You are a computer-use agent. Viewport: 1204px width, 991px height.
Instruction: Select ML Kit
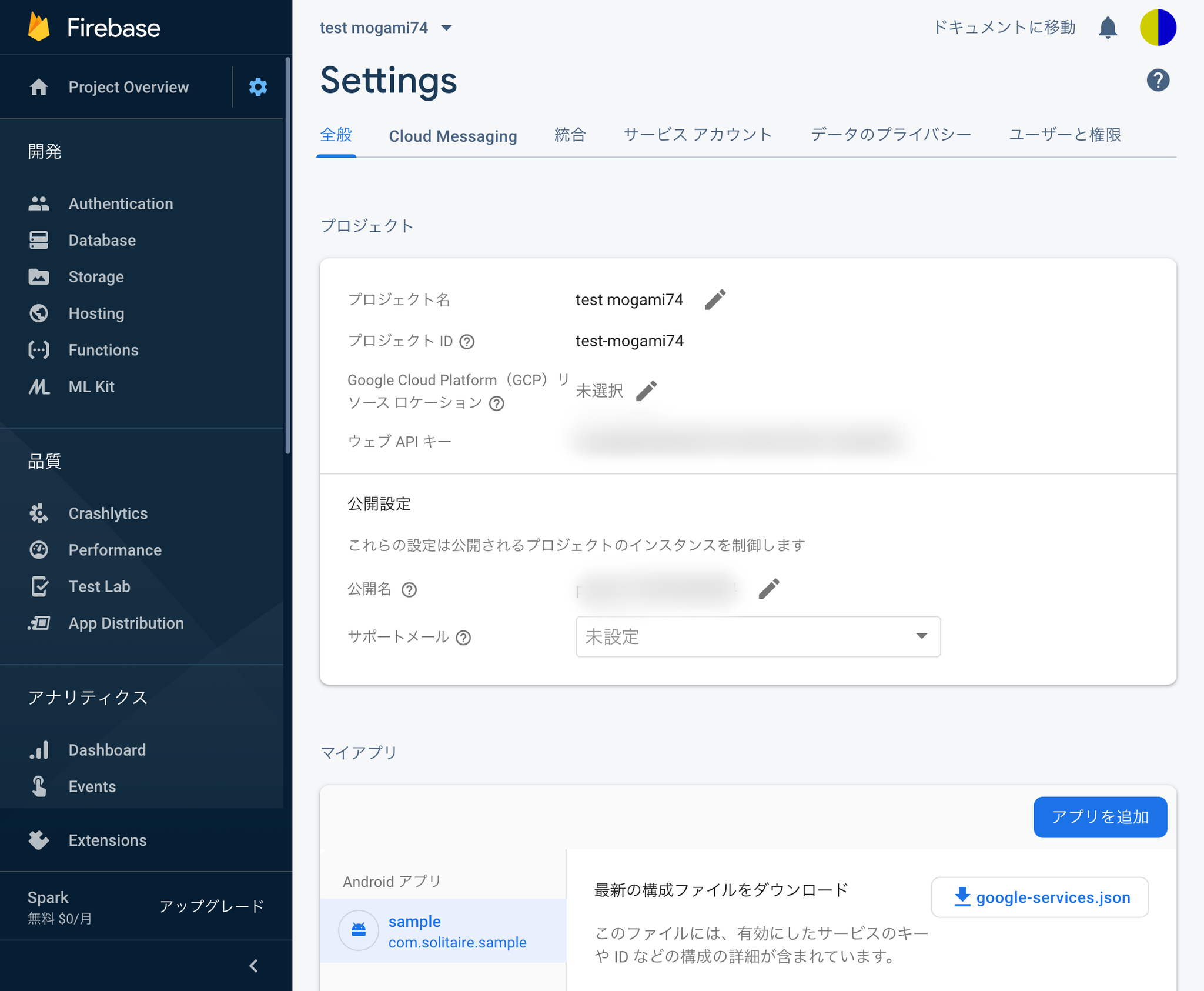tap(92, 386)
